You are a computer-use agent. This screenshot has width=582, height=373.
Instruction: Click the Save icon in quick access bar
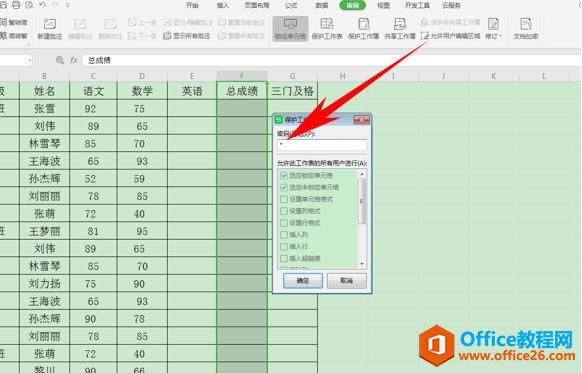coord(3,5)
